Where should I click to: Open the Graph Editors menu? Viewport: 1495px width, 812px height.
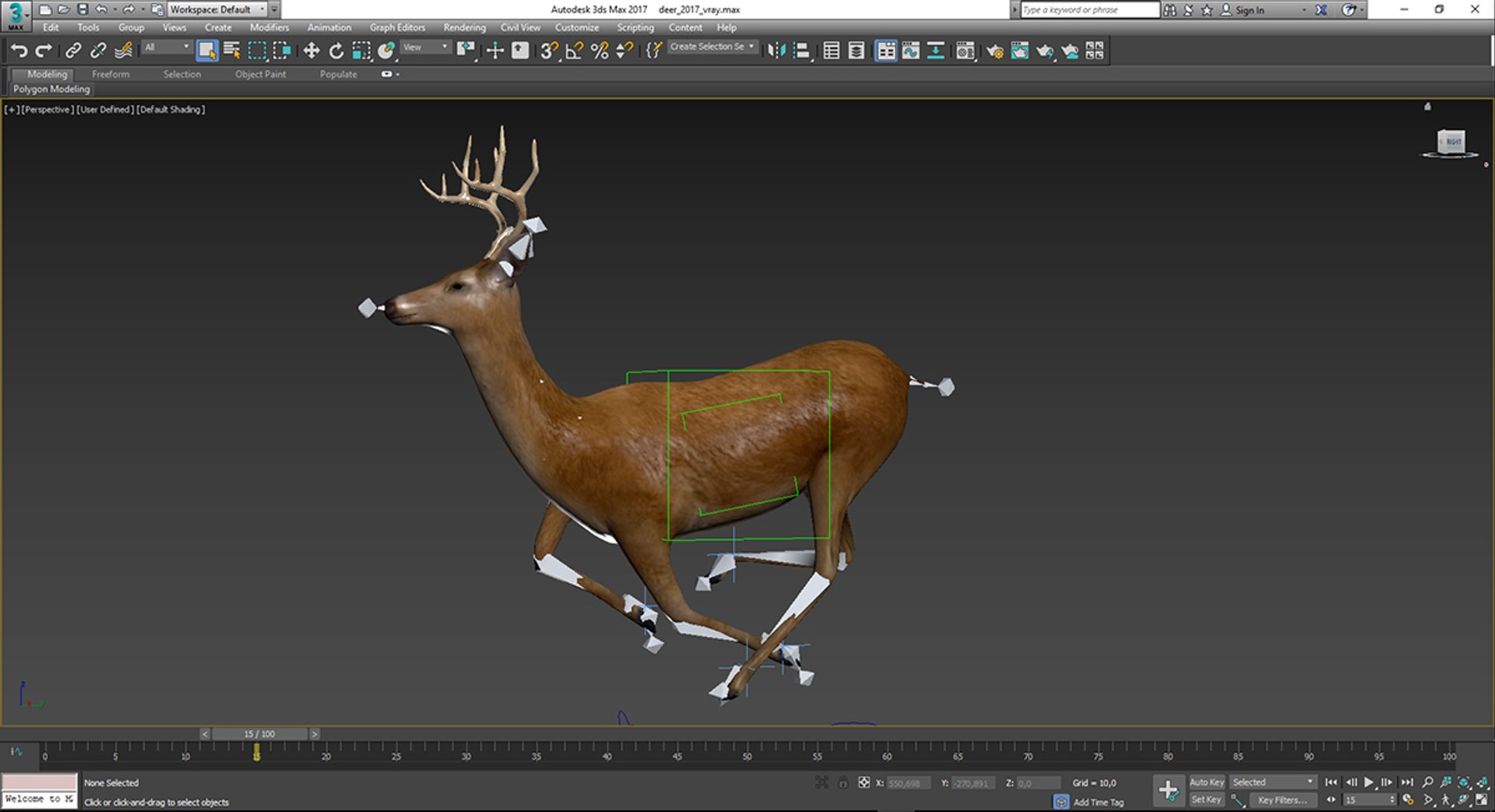(397, 27)
